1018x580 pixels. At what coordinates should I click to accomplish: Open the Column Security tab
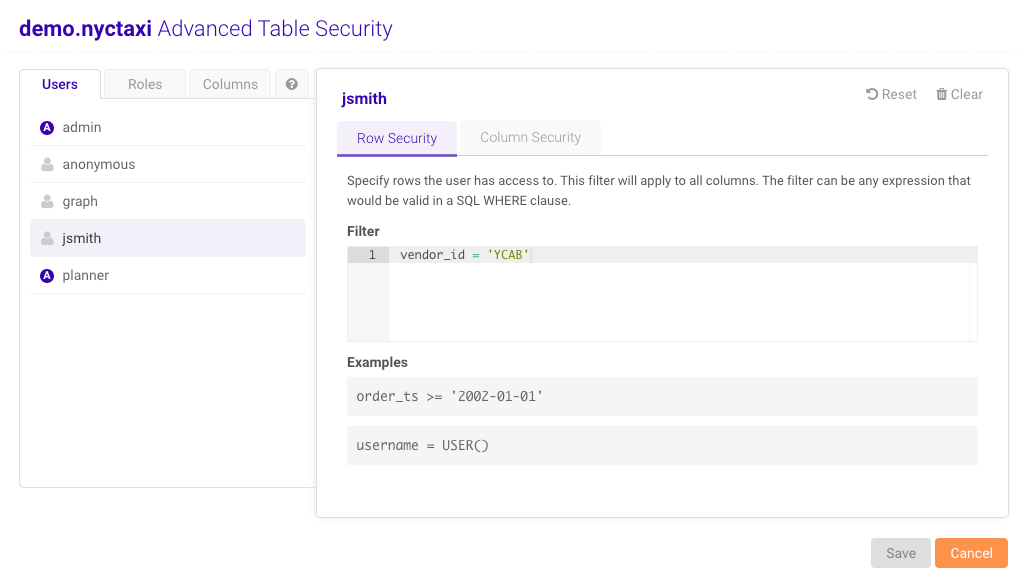pyautogui.click(x=530, y=137)
